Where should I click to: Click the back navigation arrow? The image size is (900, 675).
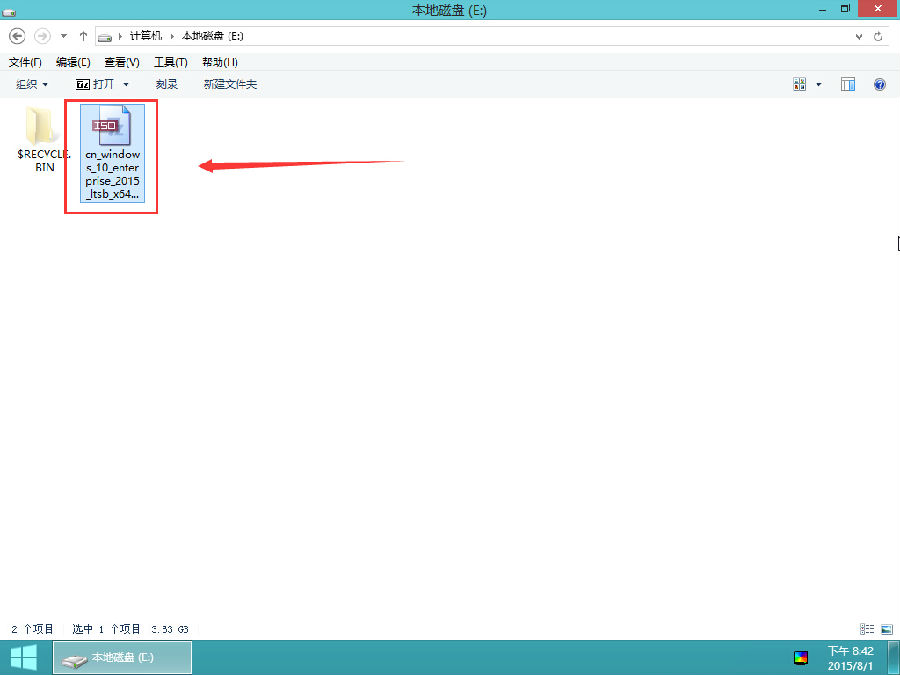16,35
